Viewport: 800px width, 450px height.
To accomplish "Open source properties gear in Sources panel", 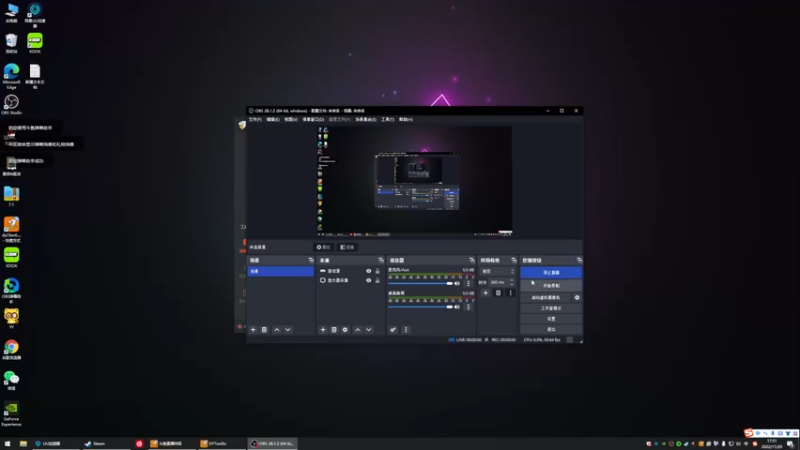I will click(345, 330).
